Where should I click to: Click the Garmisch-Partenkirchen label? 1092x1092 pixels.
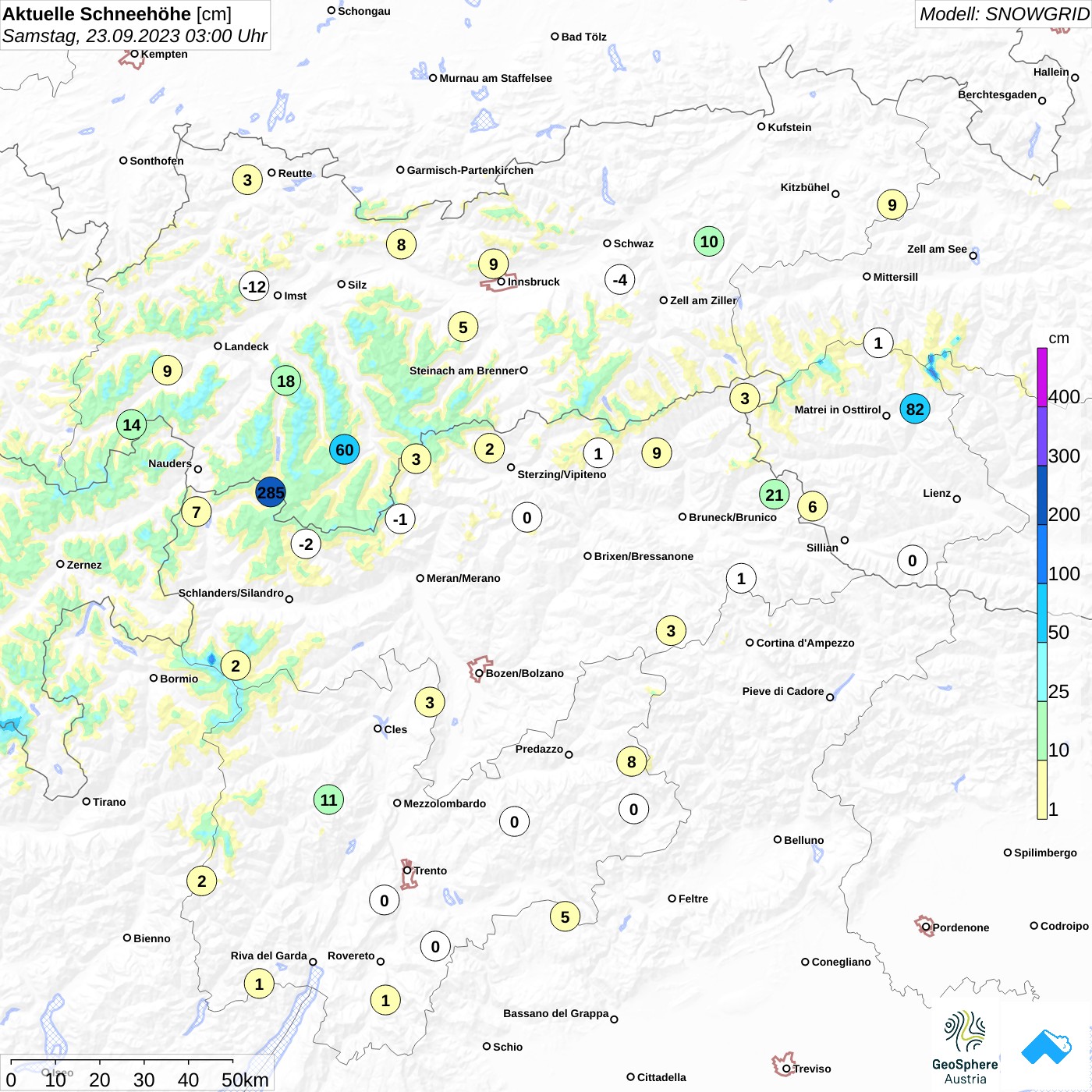(x=470, y=170)
